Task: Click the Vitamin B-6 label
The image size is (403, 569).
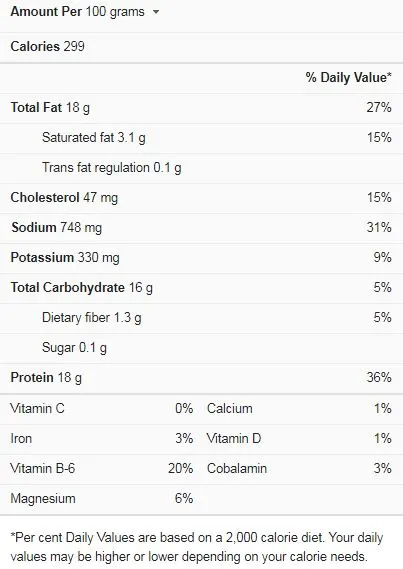Action: pos(43,468)
